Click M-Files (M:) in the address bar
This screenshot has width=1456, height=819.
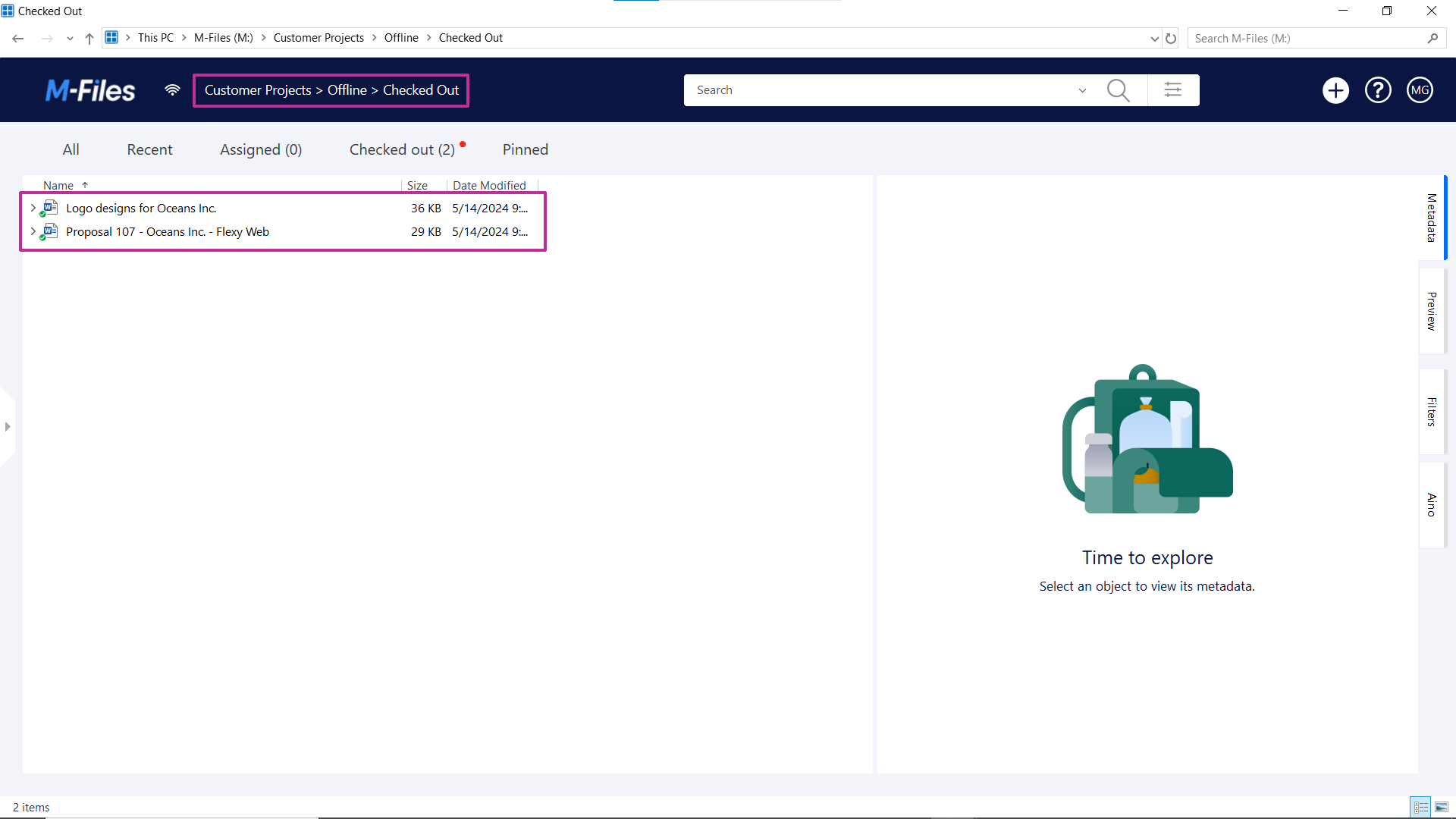[x=223, y=38]
